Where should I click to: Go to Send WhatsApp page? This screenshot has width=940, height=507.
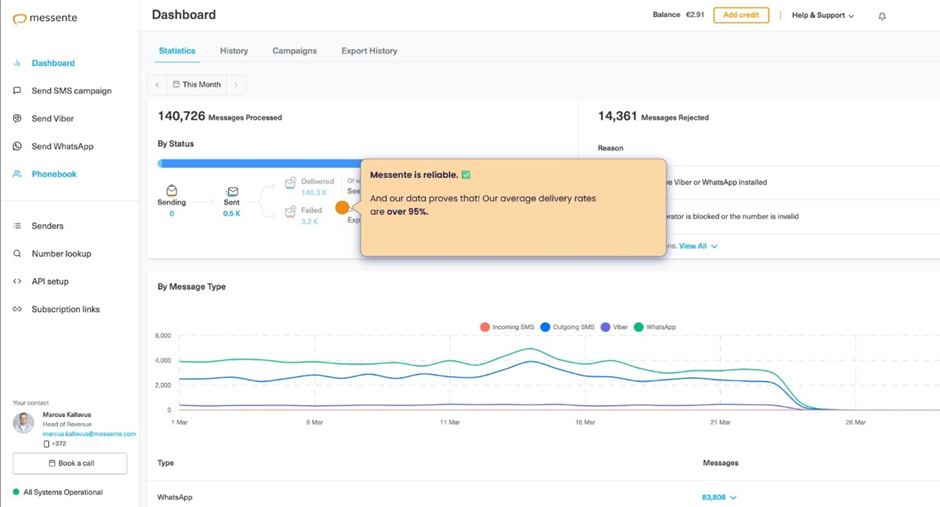pyautogui.click(x=62, y=146)
